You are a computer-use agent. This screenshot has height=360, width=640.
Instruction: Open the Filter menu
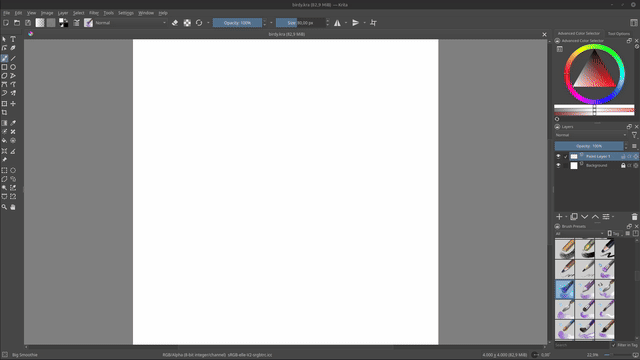[x=94, y=13]
